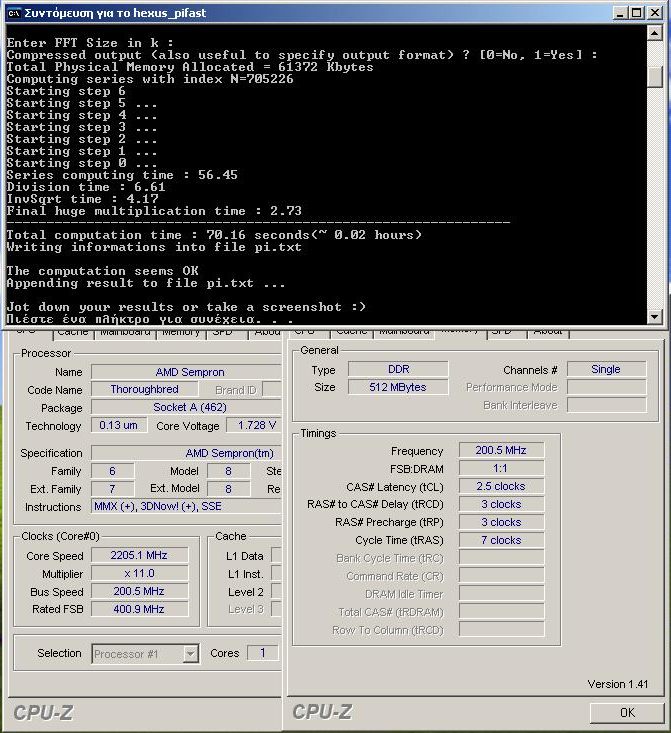Click the RAS# Precharge value 3 clocks

(501, 522)
